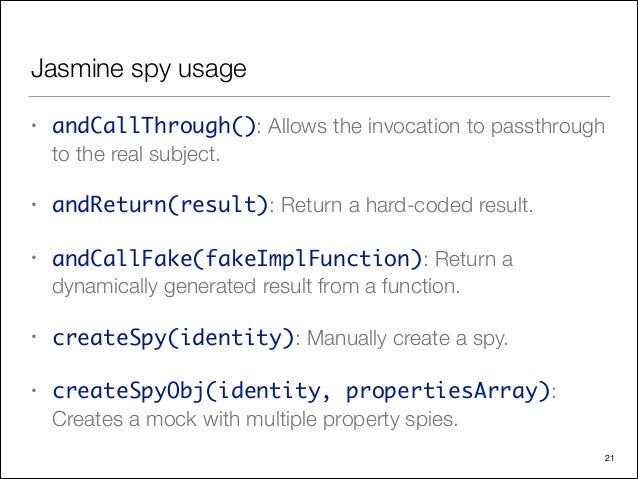Screen dimensions: 638x479
Task: Click the horizontal rule below the title
Action: (319, 96)
